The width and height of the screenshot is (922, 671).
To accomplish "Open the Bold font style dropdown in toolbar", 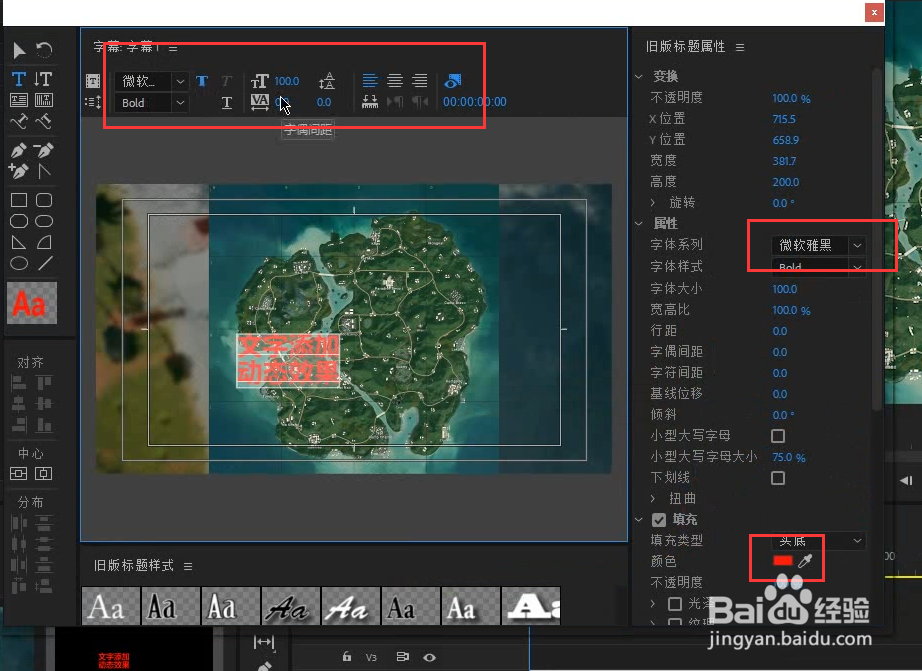I will tap(151, 103).
